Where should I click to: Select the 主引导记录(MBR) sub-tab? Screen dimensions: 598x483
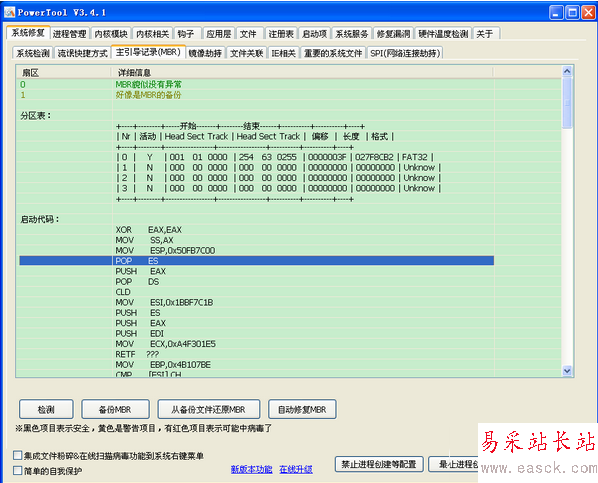point(148,52)
